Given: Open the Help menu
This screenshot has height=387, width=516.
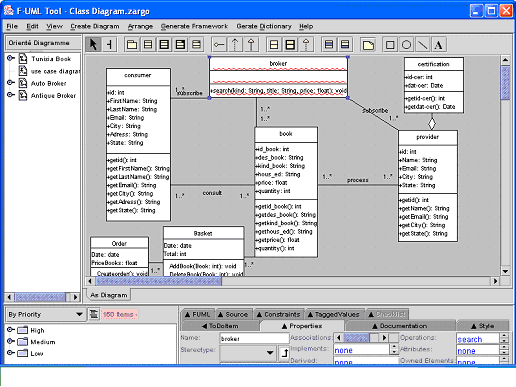Looking at the screenshot, I should click(306, 26).
